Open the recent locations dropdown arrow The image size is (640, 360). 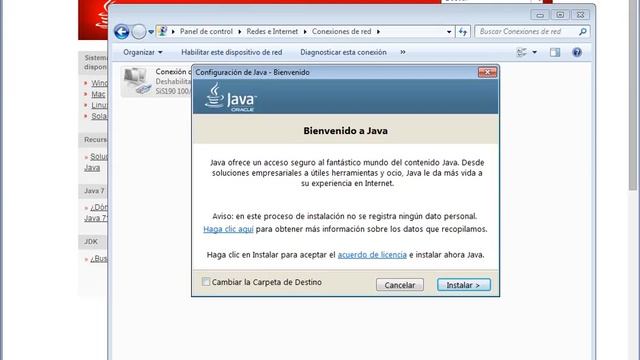point(151,32)
